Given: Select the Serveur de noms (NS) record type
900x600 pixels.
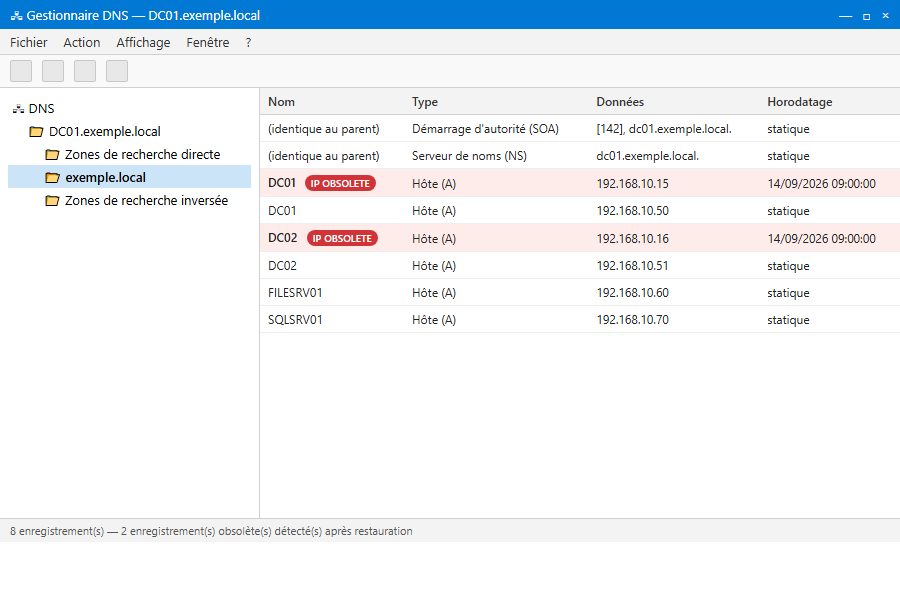Looking at the screenshot, I should click(469, 156).
